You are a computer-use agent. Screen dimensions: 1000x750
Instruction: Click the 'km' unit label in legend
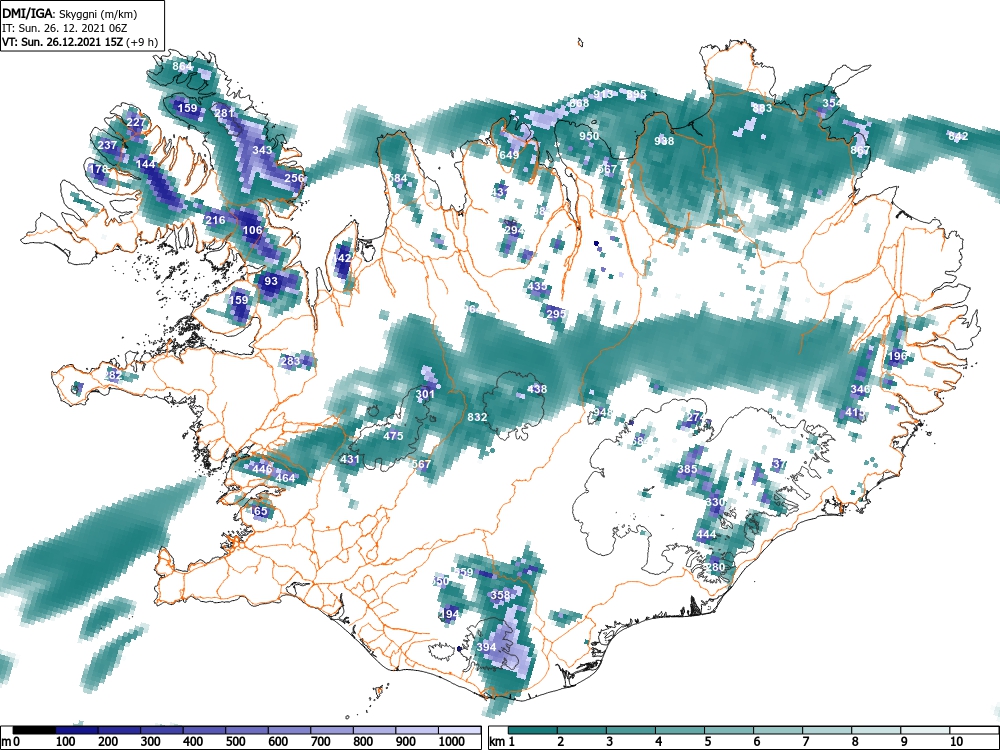(497, 742)
